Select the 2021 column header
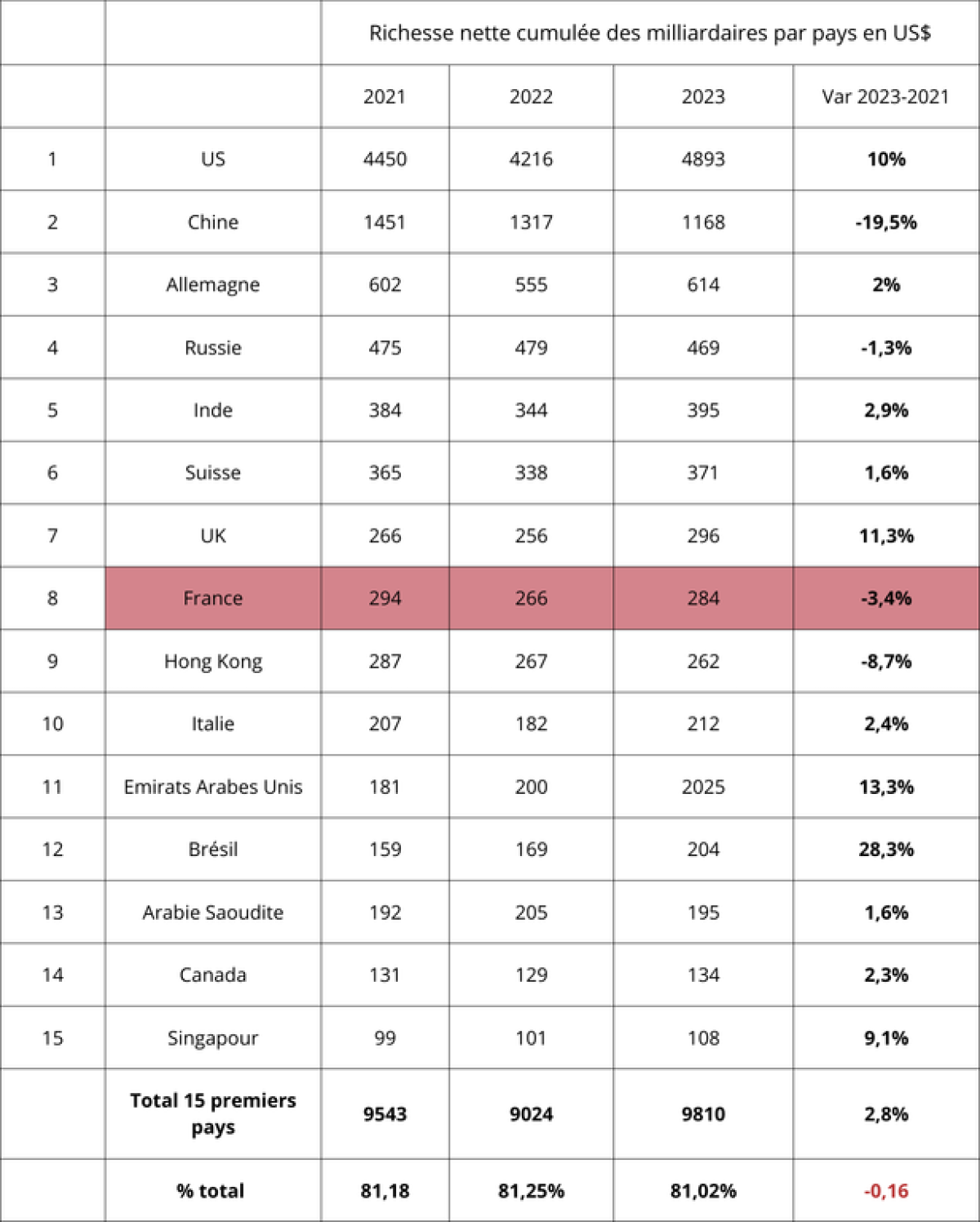This screenshot has height=1222, width=980. pyautogui.click(x=385, y=96)
